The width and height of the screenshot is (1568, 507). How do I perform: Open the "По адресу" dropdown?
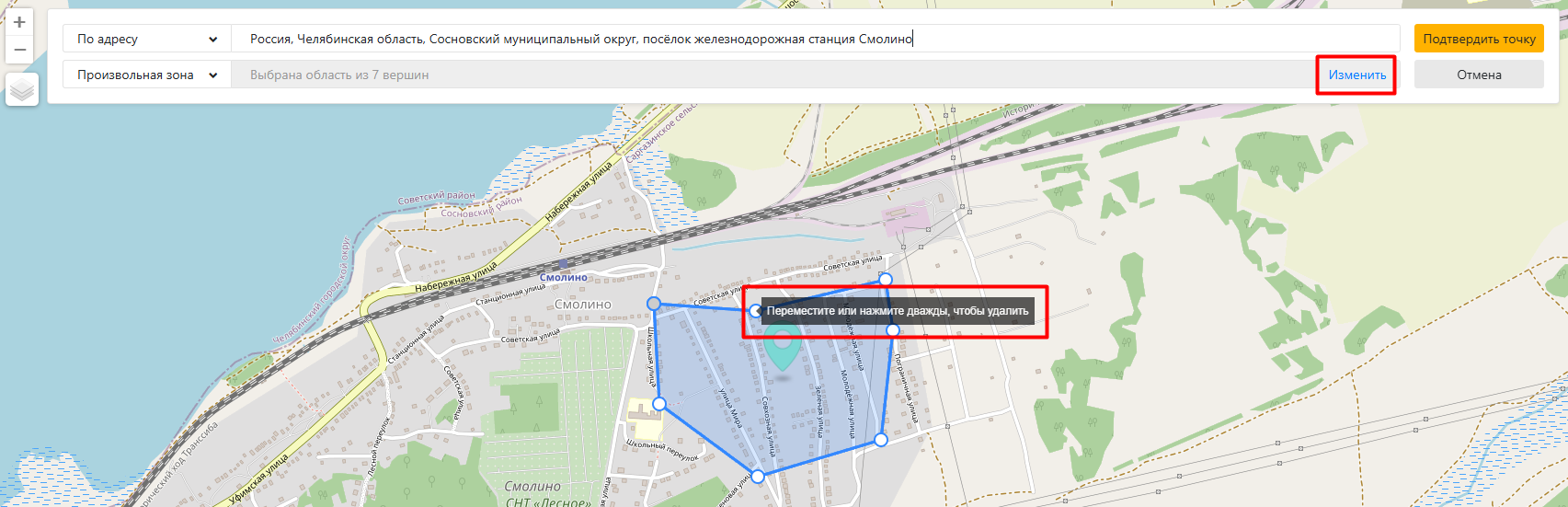(146, 39)
